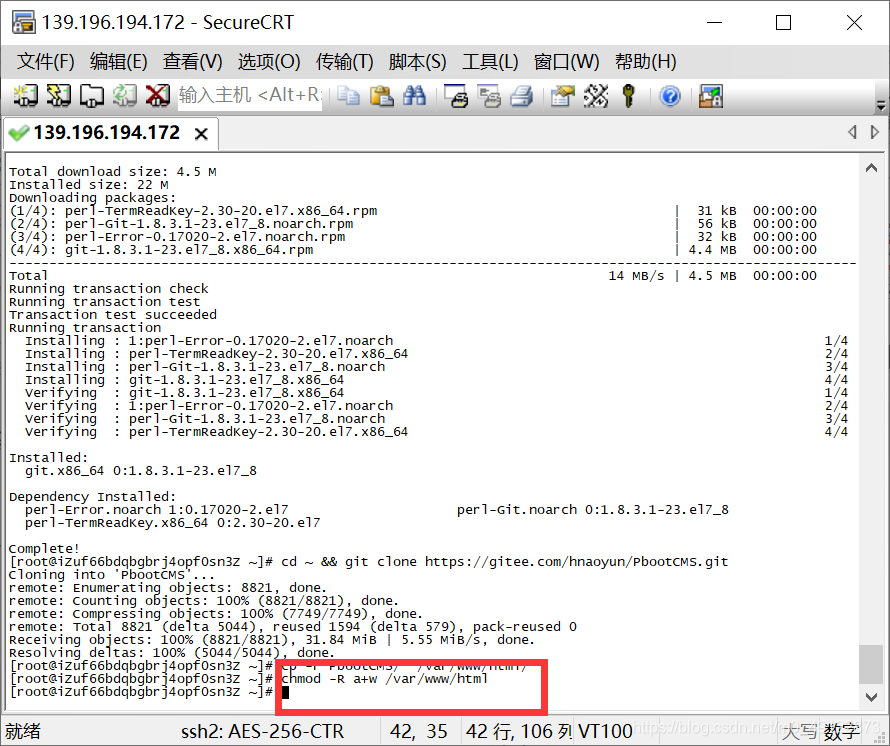
Task: Click the Keymap editor icon
Action: 595,95
